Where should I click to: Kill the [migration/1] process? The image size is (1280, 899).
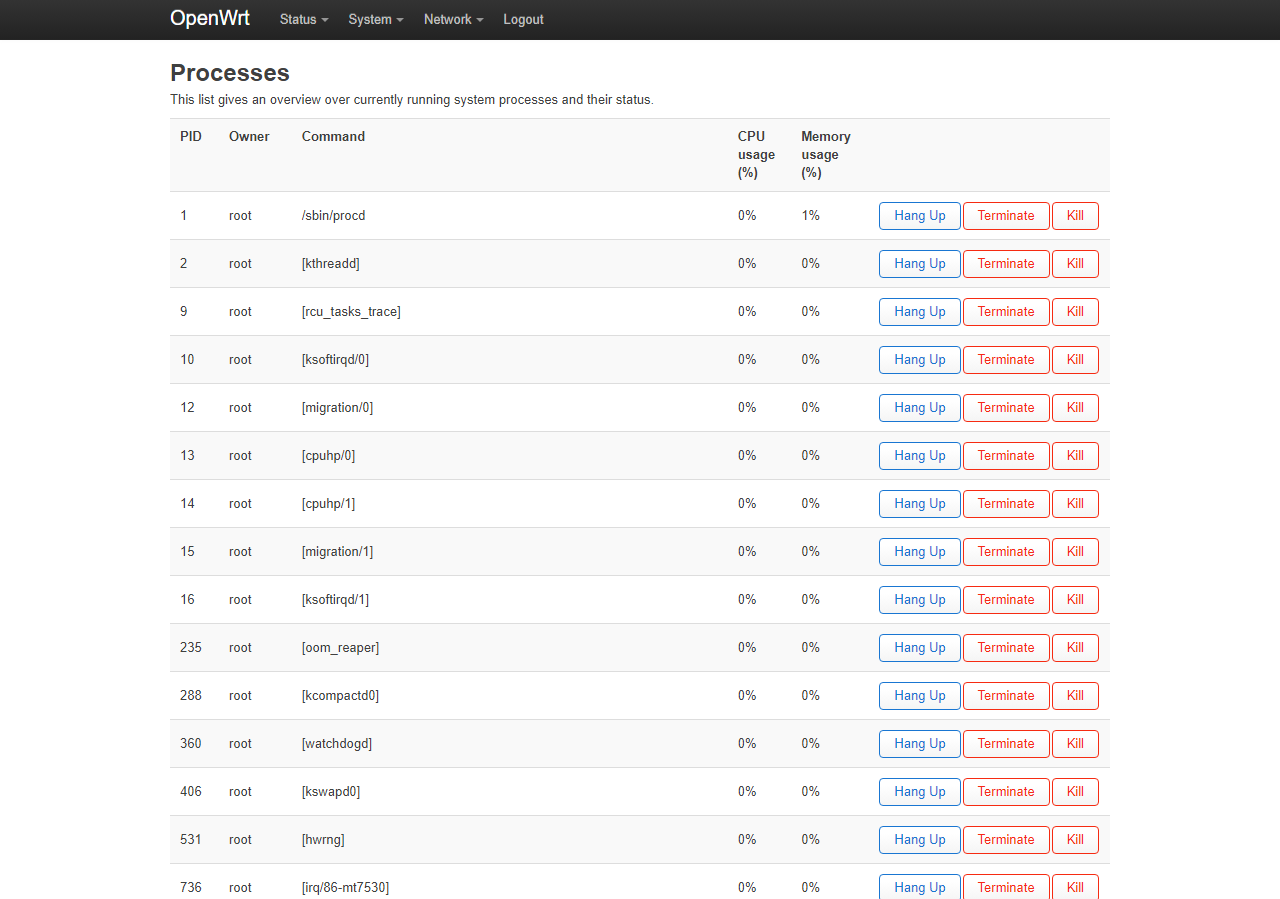pyautogui.click(x=1075, y=552)
